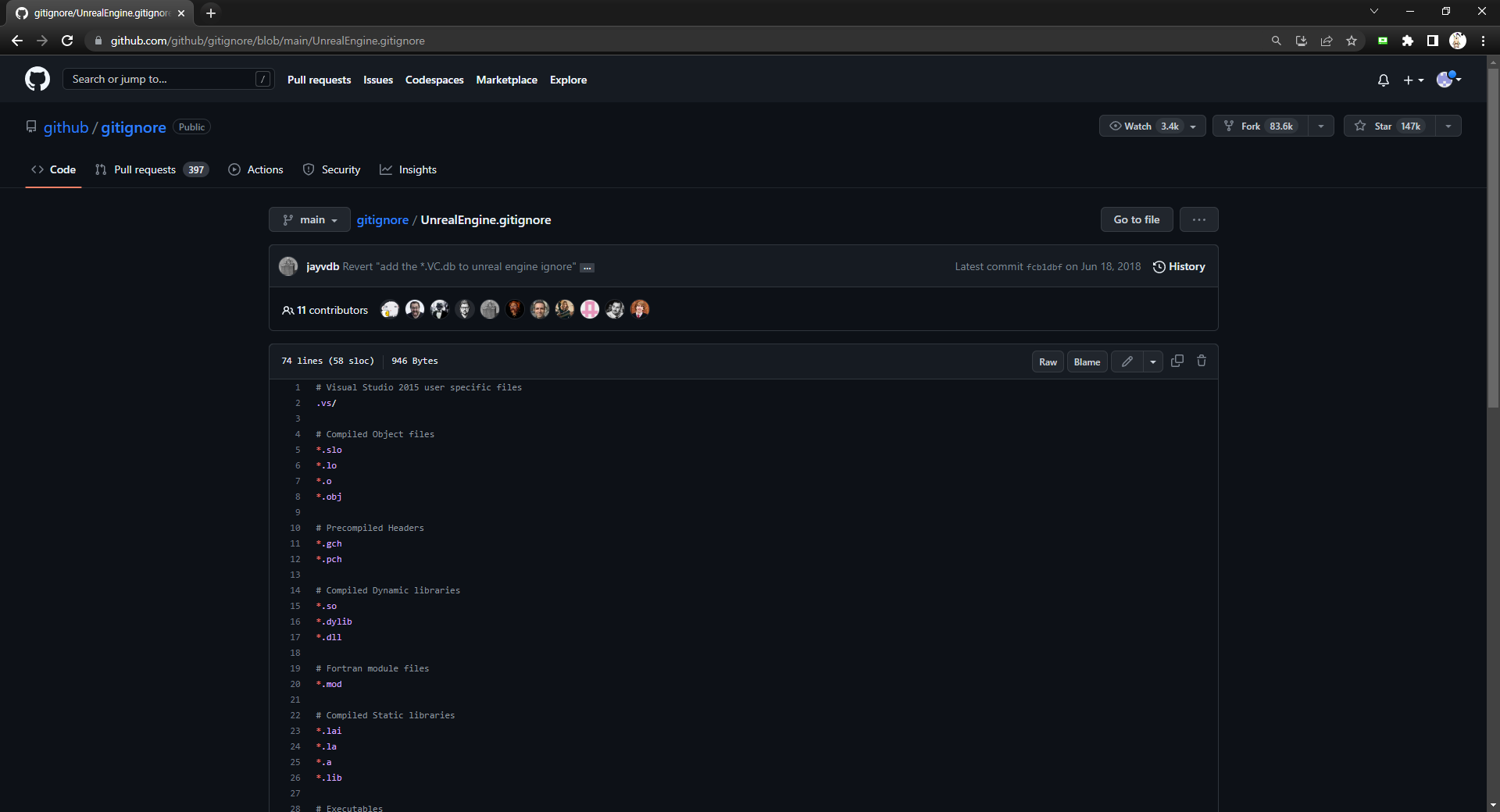Open the notifications bell
Viewport: 1500px width, 812px height.
pyautogui.click(x=1384, y=80)
